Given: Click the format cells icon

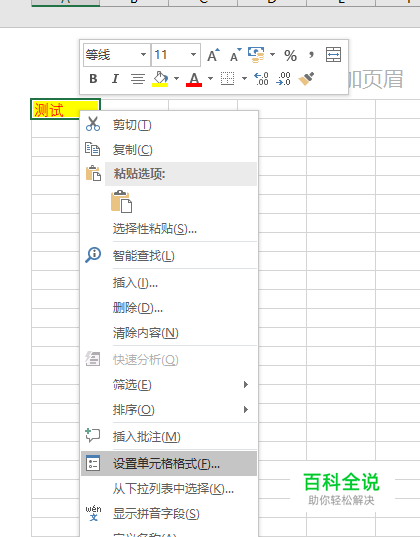Looking at the screenshot, I should click(x=93, y=463).
